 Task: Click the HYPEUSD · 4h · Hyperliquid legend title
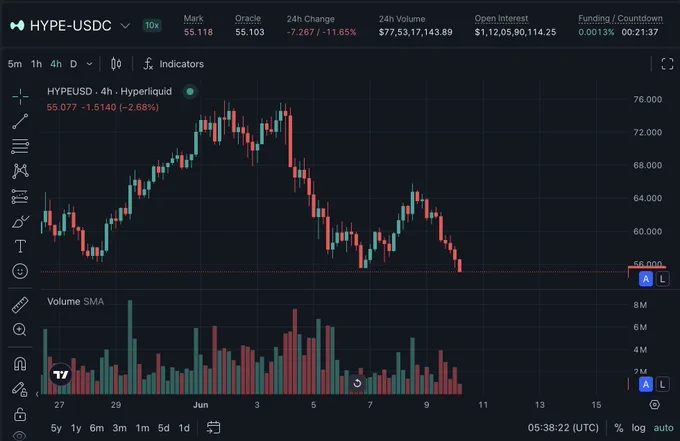pyautogui.click(x=109, y=91)
